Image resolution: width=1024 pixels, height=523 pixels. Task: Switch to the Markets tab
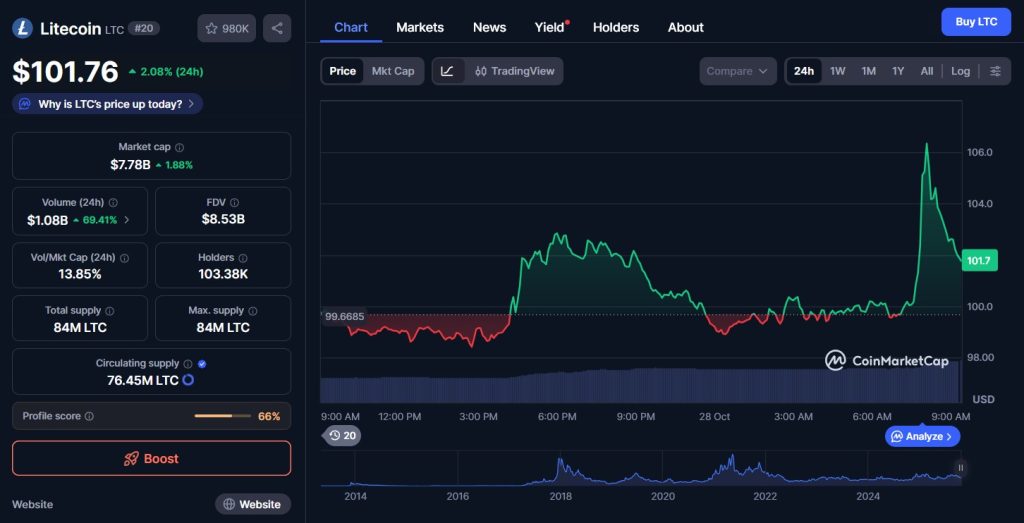[420, 27]
